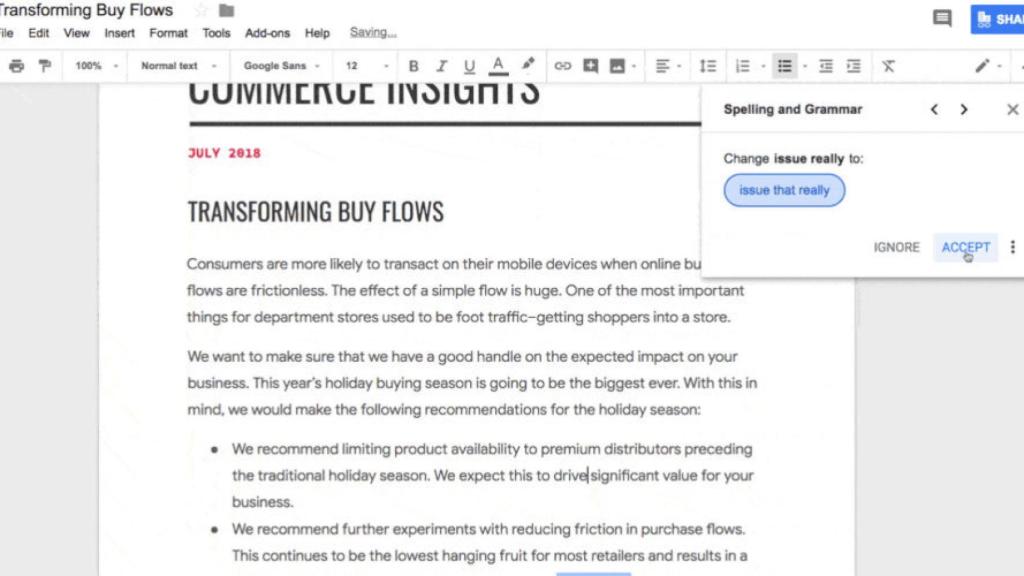Toggle underline formatting
The height and width of the screenshot is (576, 1024).
tap(469, 65)
